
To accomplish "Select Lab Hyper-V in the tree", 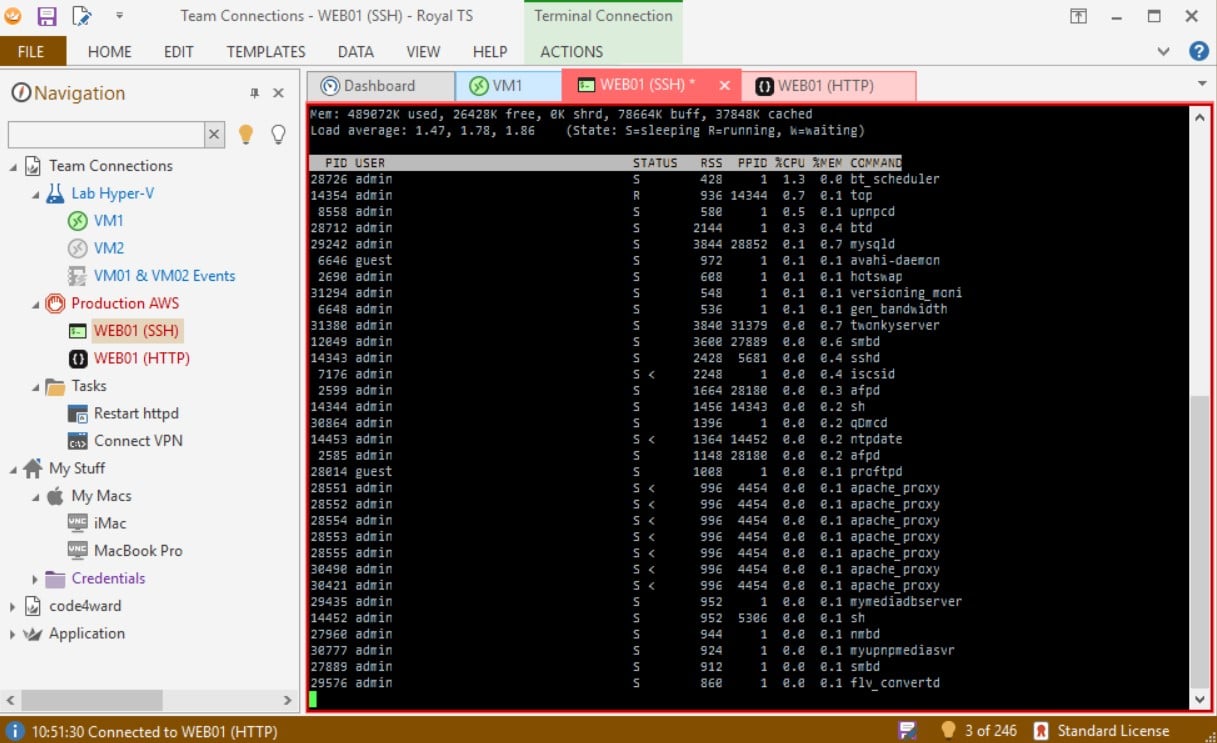I will [112, 193].
